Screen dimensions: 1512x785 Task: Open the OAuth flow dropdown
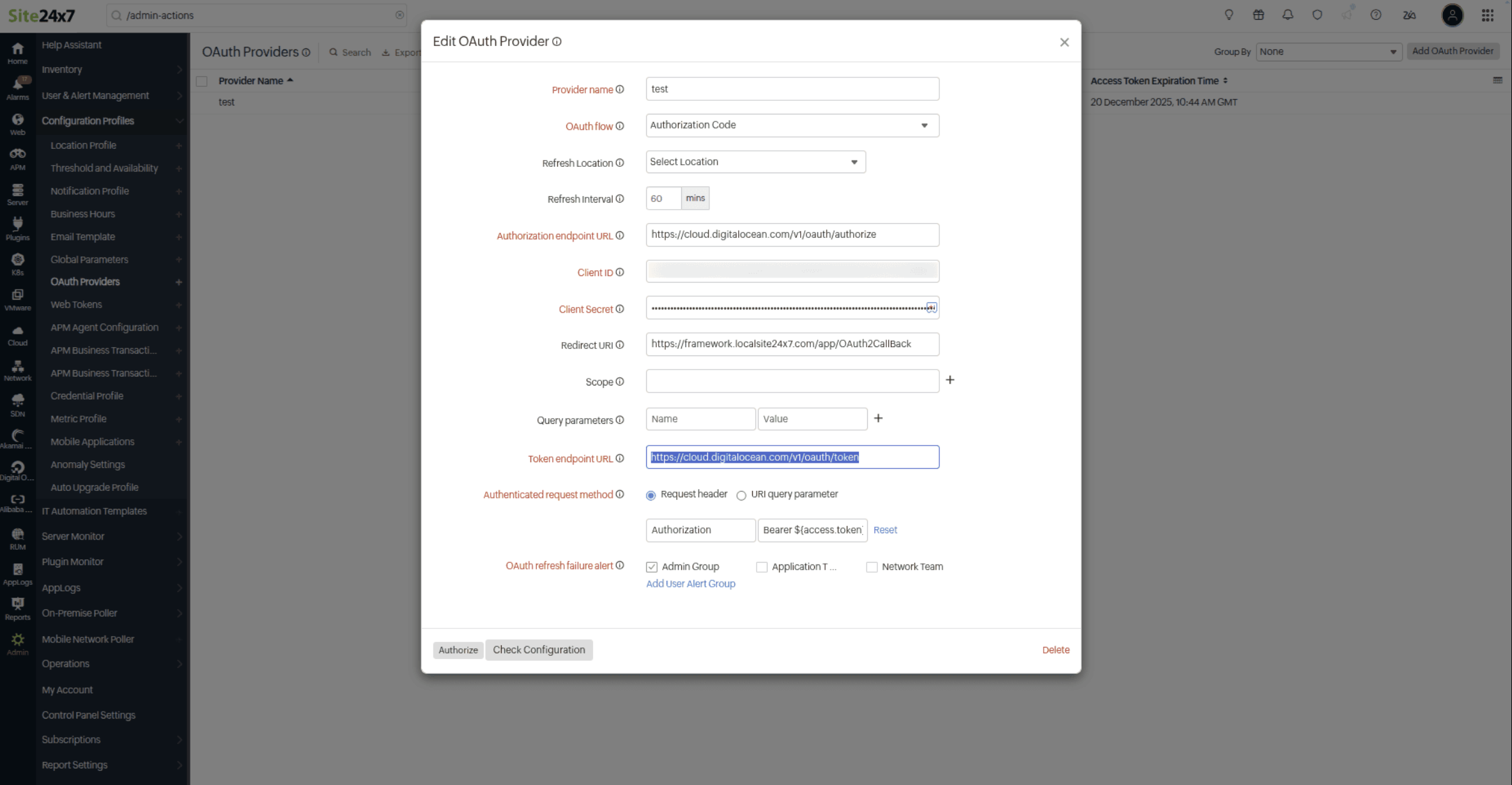[x=923, y=125]
